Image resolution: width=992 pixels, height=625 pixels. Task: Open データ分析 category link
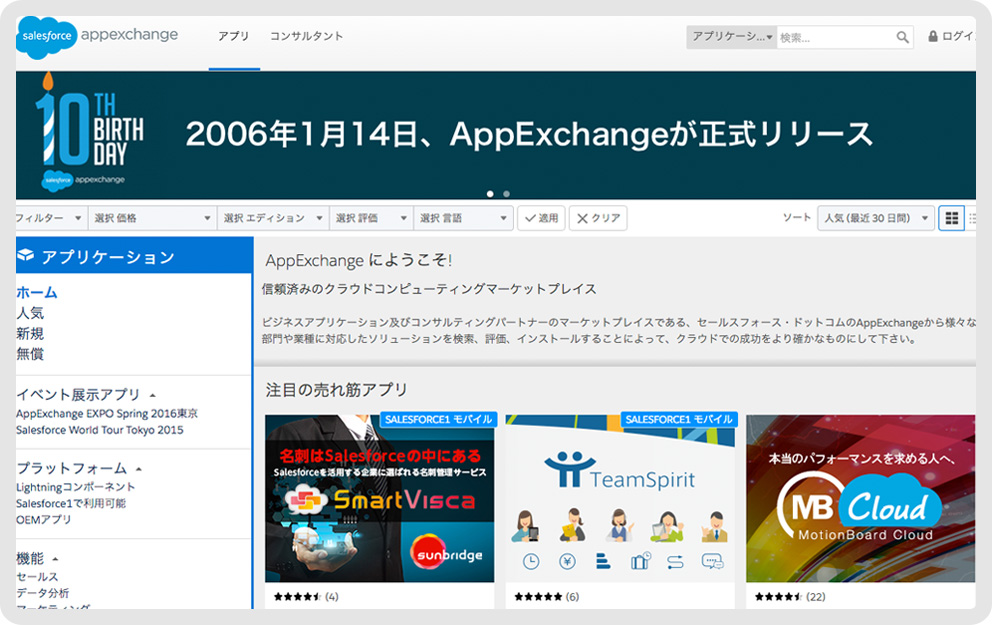click(42, 593)
